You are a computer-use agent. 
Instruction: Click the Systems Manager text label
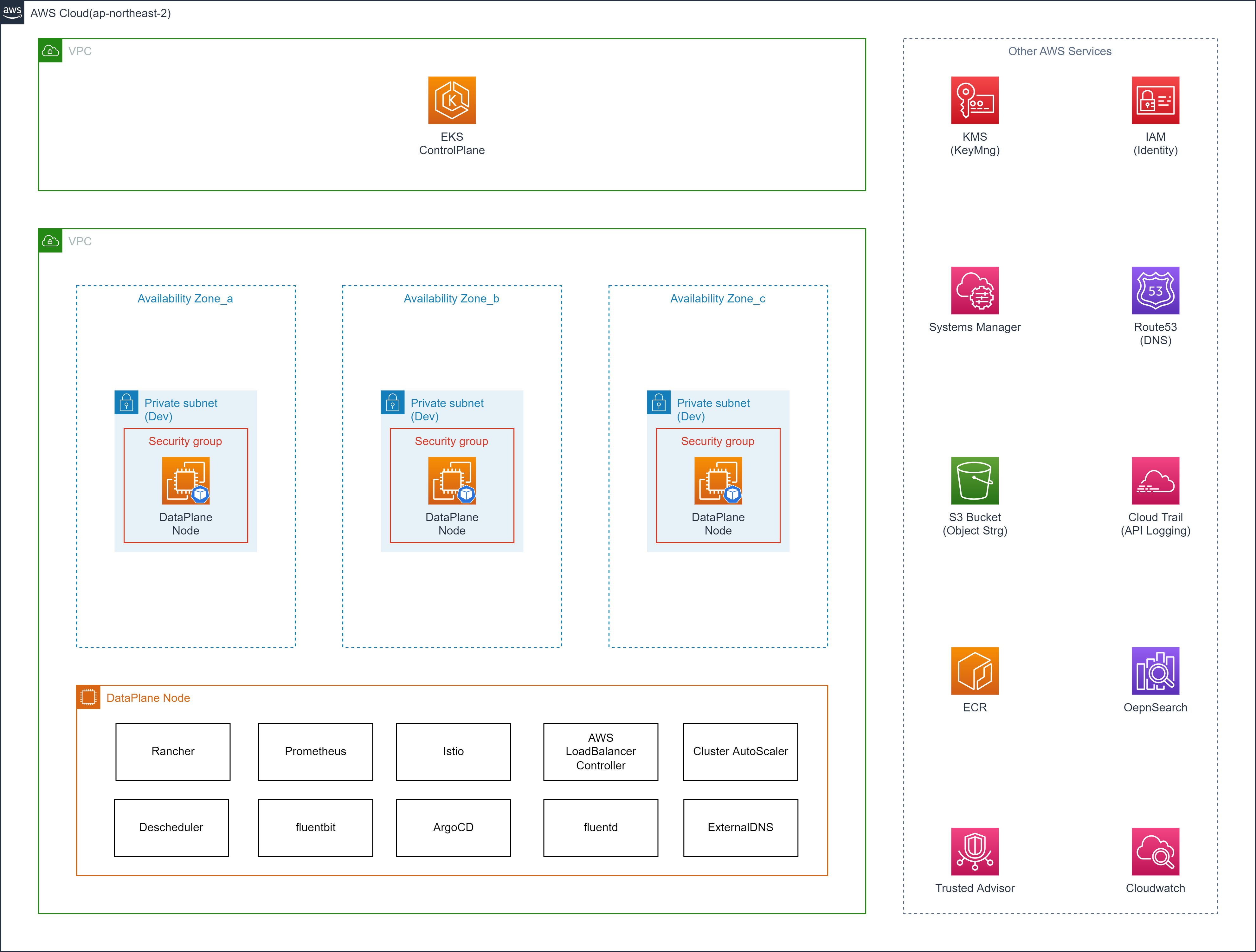975,327
